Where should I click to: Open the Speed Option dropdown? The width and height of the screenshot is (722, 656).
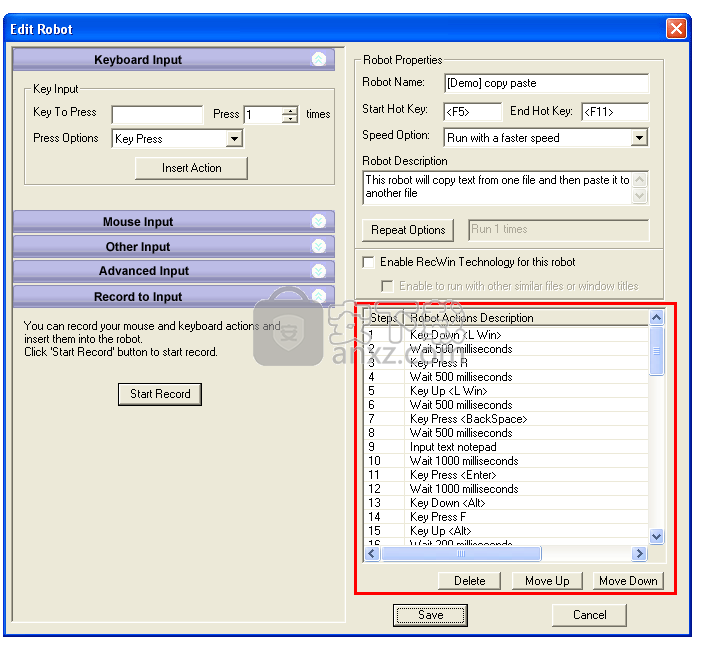(x=639, y=138)
